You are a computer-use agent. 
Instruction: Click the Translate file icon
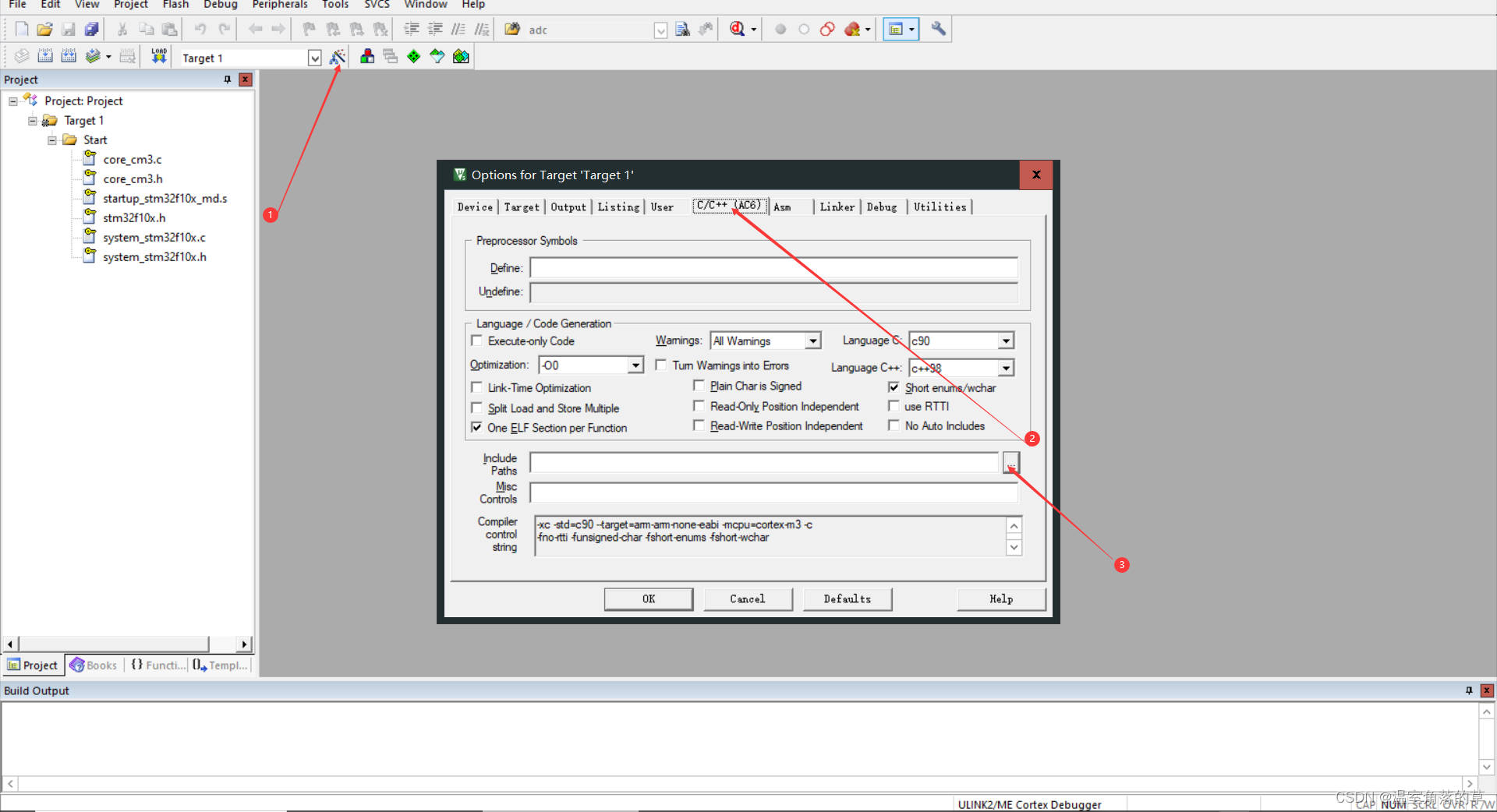coord(22,56)
